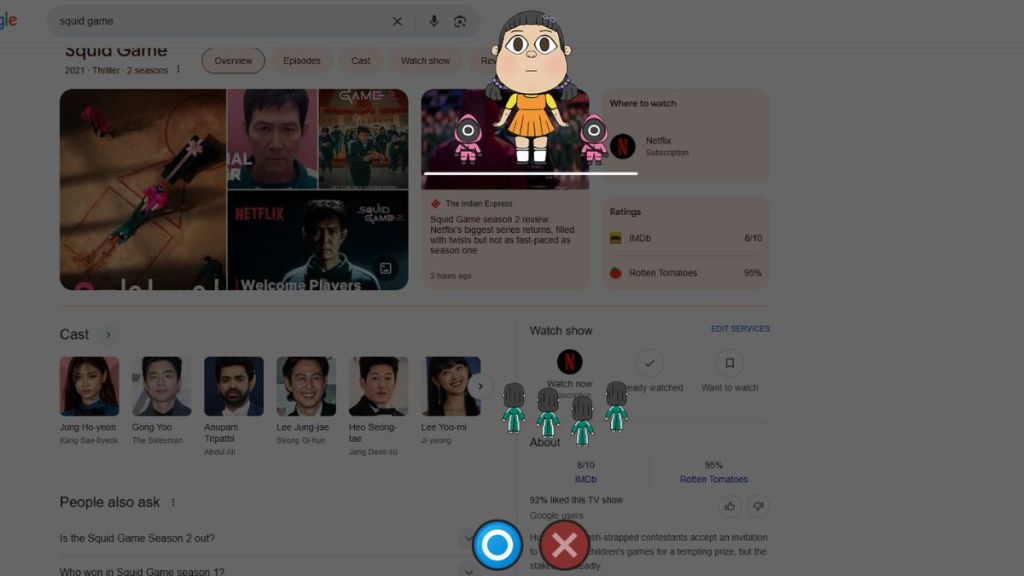The width and height of the screenshot is (1024, 576).
Task: Click the EDIT SERVICES link
Action: [x=740, y=329]
